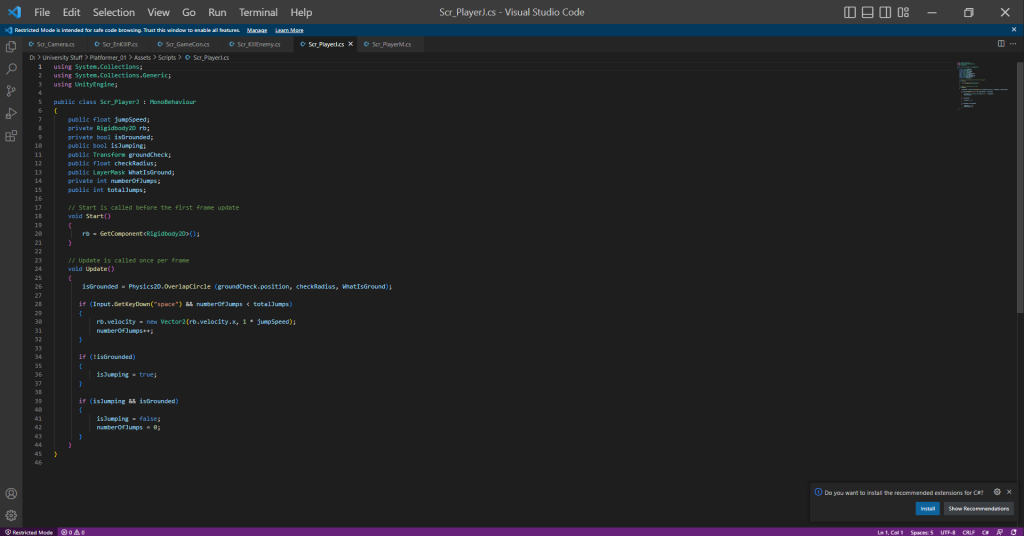Click the Manage link in restricted banner
The image size is (1024, 536).
tap(257, 30)
